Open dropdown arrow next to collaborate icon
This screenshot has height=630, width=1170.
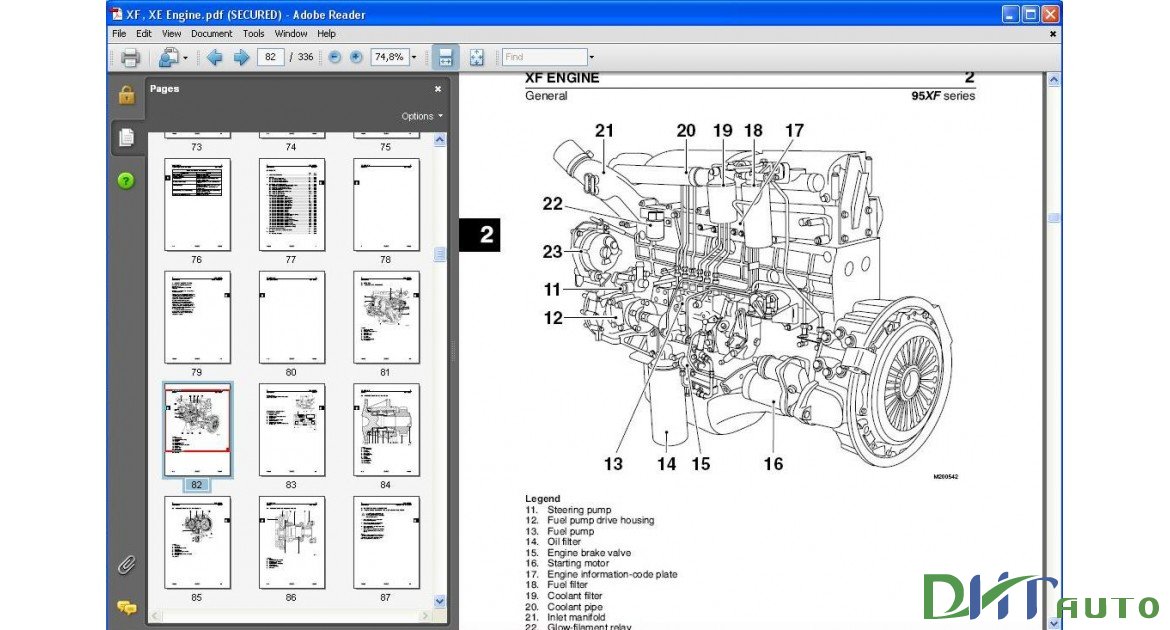click(x=185, y=57)
